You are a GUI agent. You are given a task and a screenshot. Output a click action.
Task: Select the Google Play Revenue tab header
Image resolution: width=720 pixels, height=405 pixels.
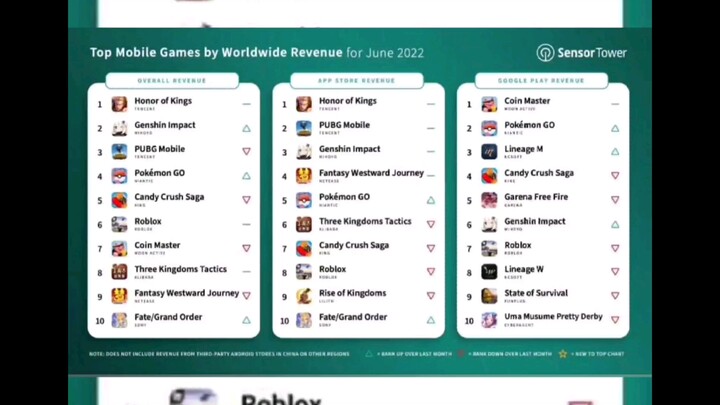point(541,80)
